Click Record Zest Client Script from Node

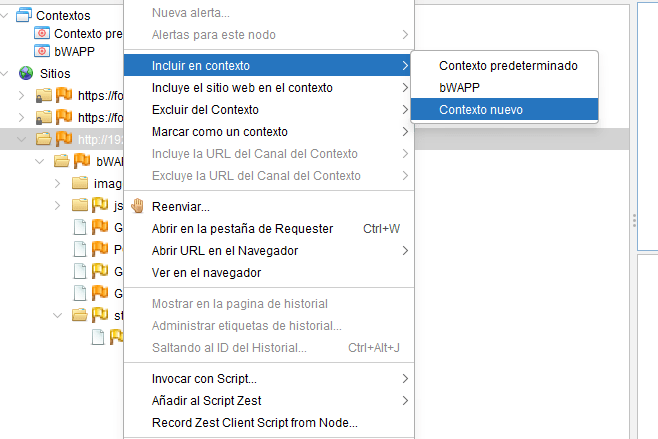[254, 423]
